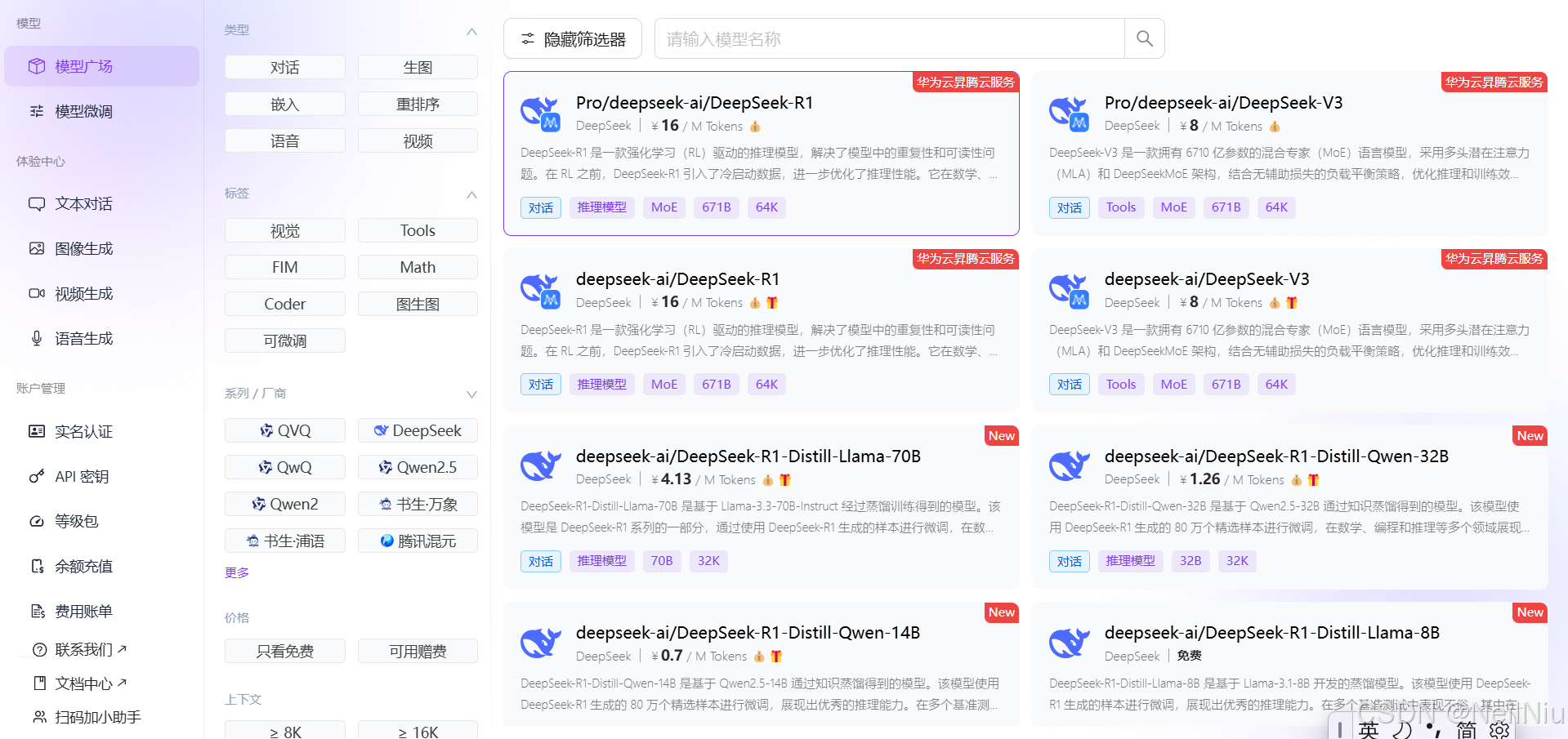This screenshot has height=739, width=1568.
Task: Toggle the Math tag filter
Action: coord(418,267)
